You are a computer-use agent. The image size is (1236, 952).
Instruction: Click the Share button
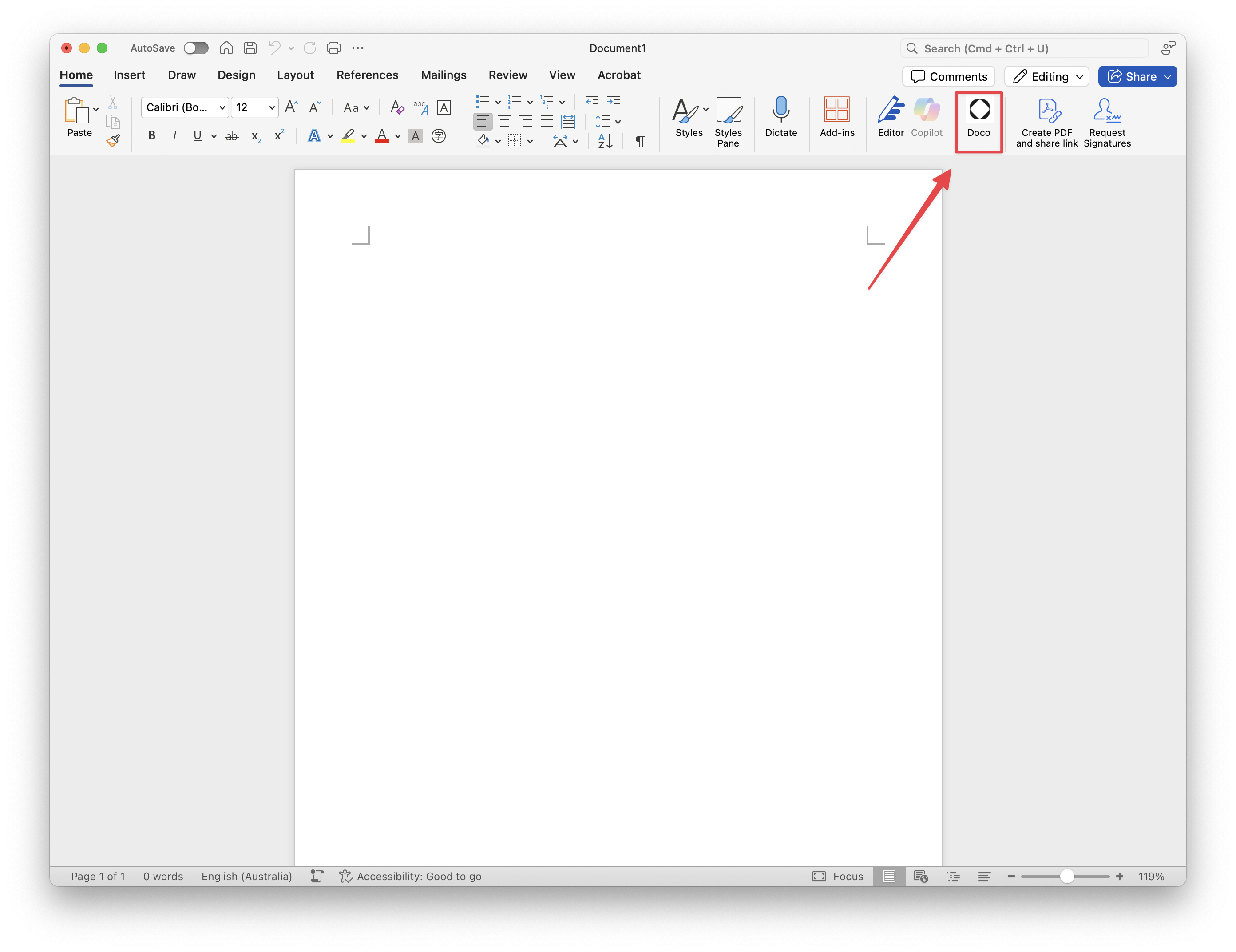[1137, 76]
